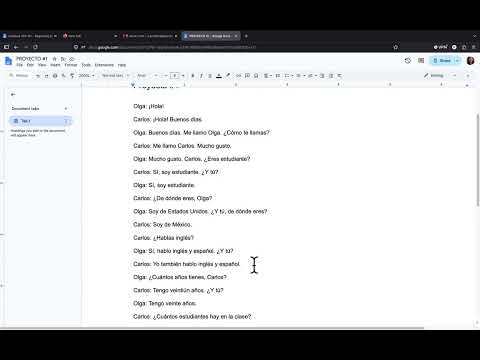Screen dimensions: 480x360
Task: Click the Insert link icon
Action: [239, 76]
